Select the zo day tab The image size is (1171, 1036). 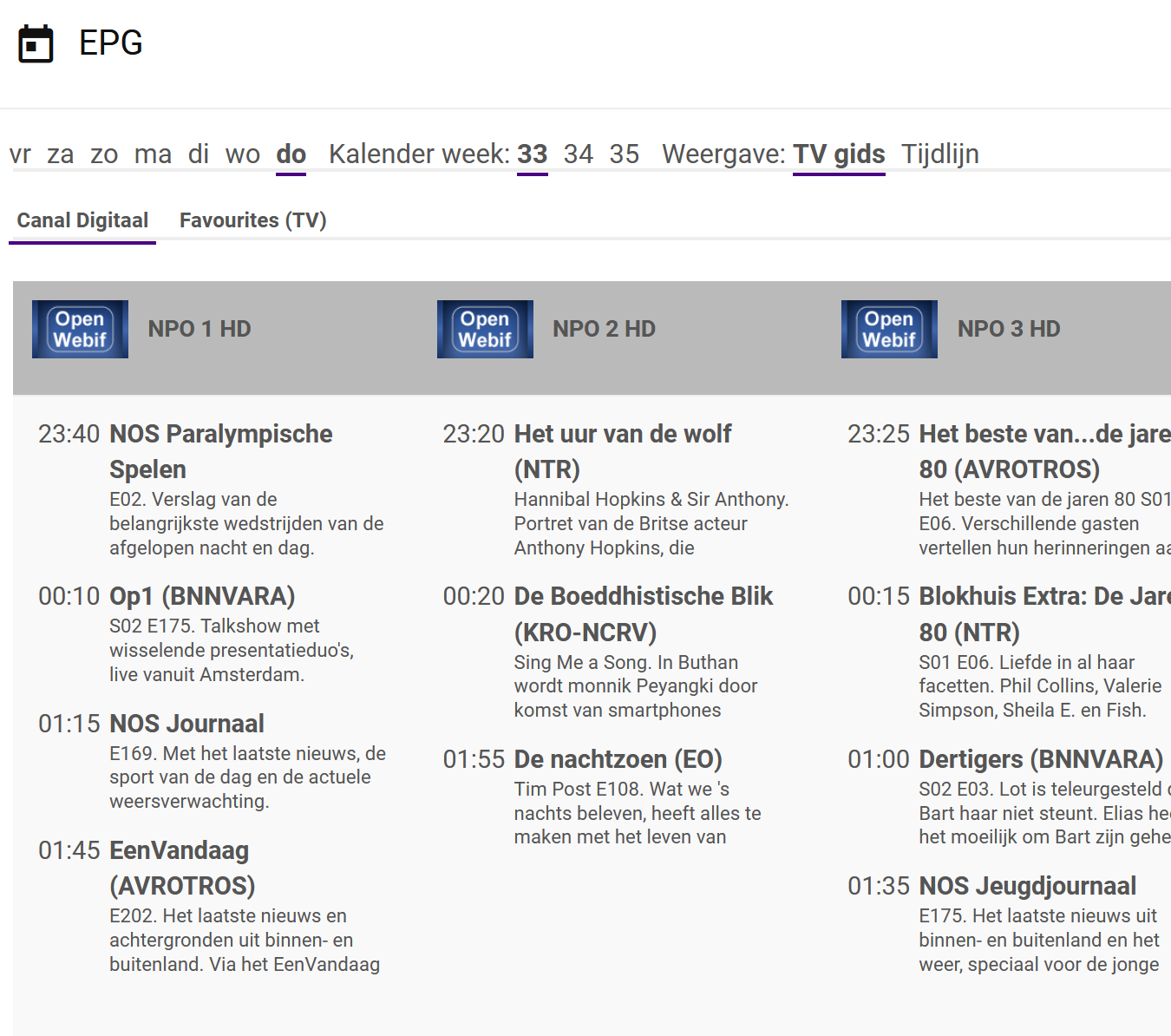pyautogui.click(x=104, y=154)
